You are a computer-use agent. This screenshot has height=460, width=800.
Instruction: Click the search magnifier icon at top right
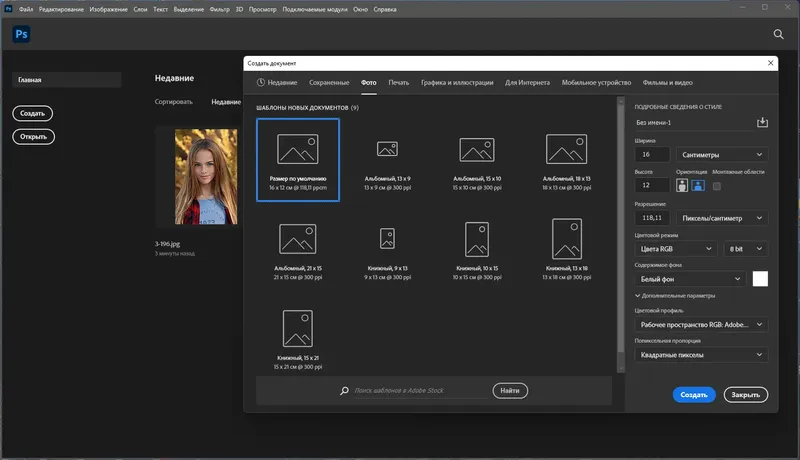[778, 34]
